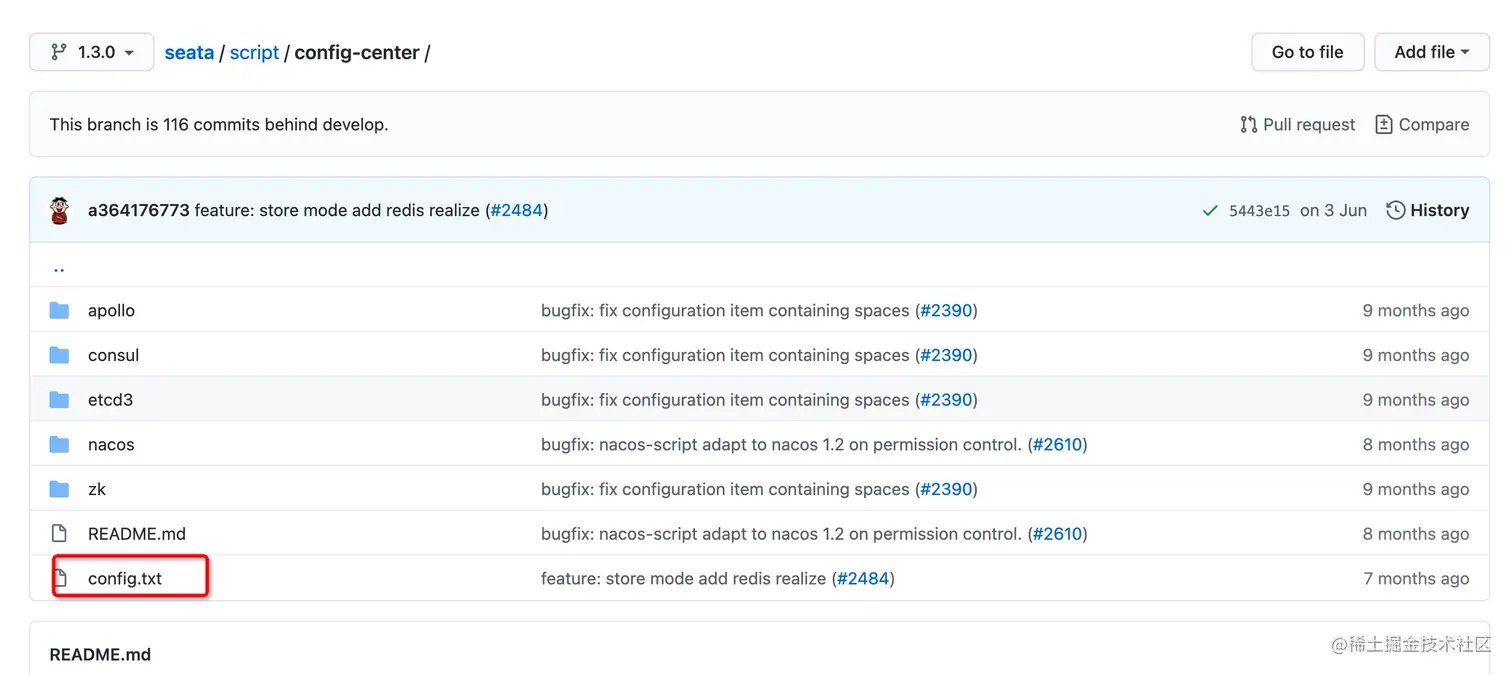Click the green commit status checkmark
This screenshot has height=675, width=1512.
coord(1210,211)
